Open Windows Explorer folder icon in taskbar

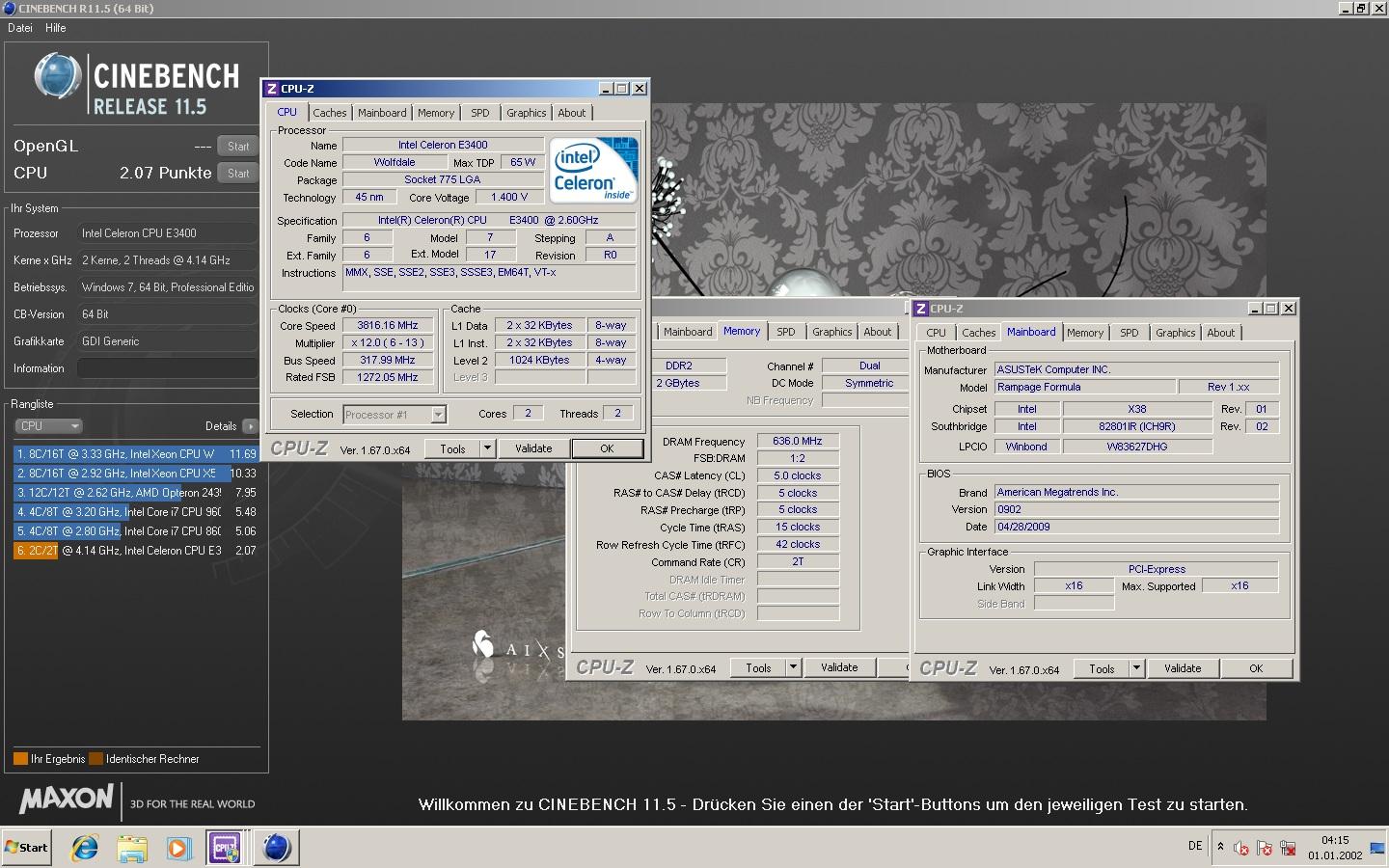click(x=132, y=848)
